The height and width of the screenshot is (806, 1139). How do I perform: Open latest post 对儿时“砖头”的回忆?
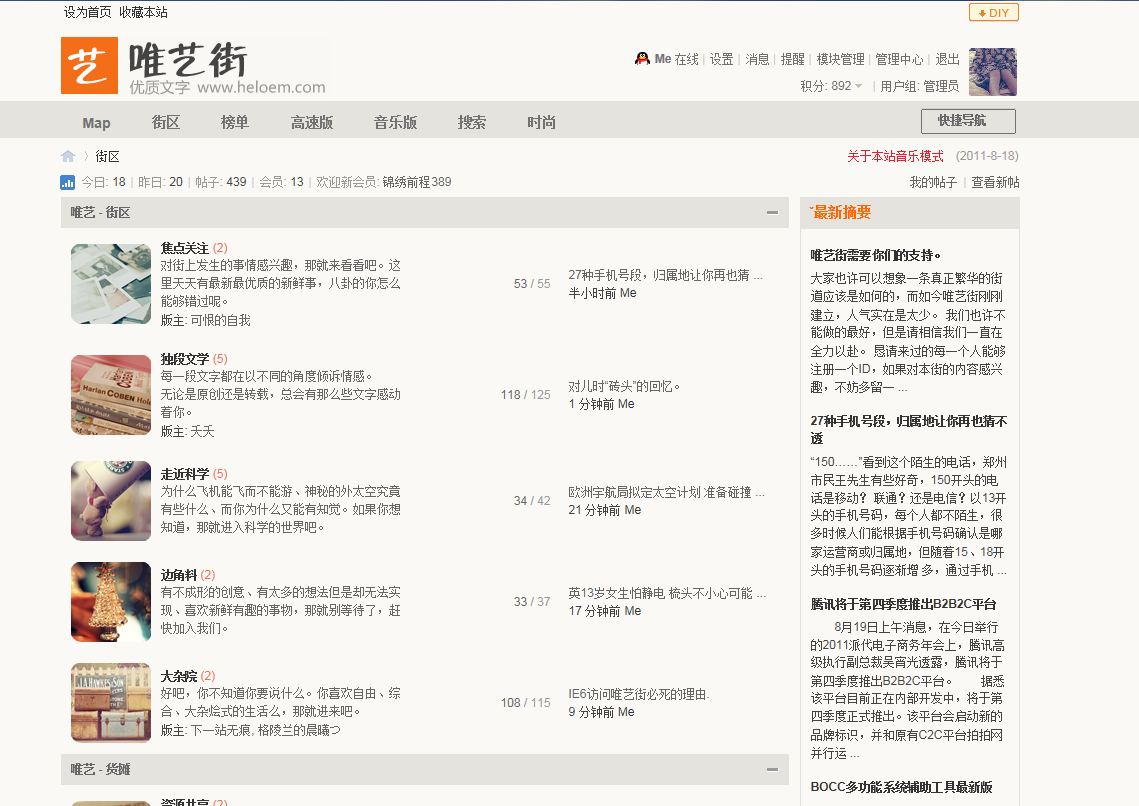click(624, 386)
